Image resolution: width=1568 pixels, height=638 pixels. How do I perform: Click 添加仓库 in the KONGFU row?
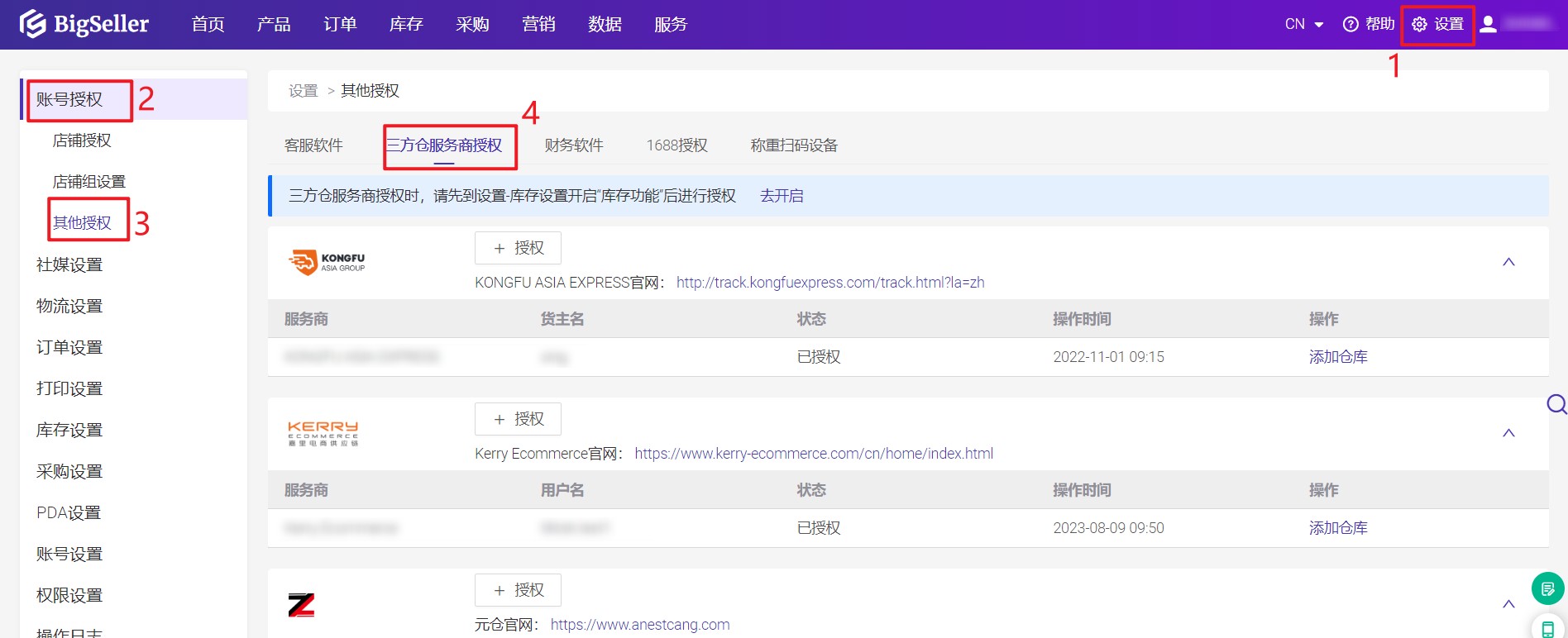(x=1338, y=357)
